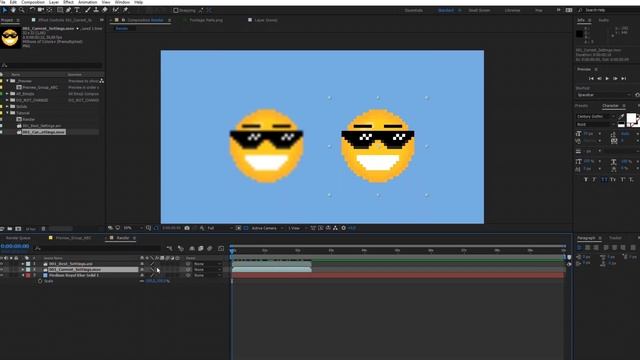Select the Pen tool

click(x=68, y=10)
